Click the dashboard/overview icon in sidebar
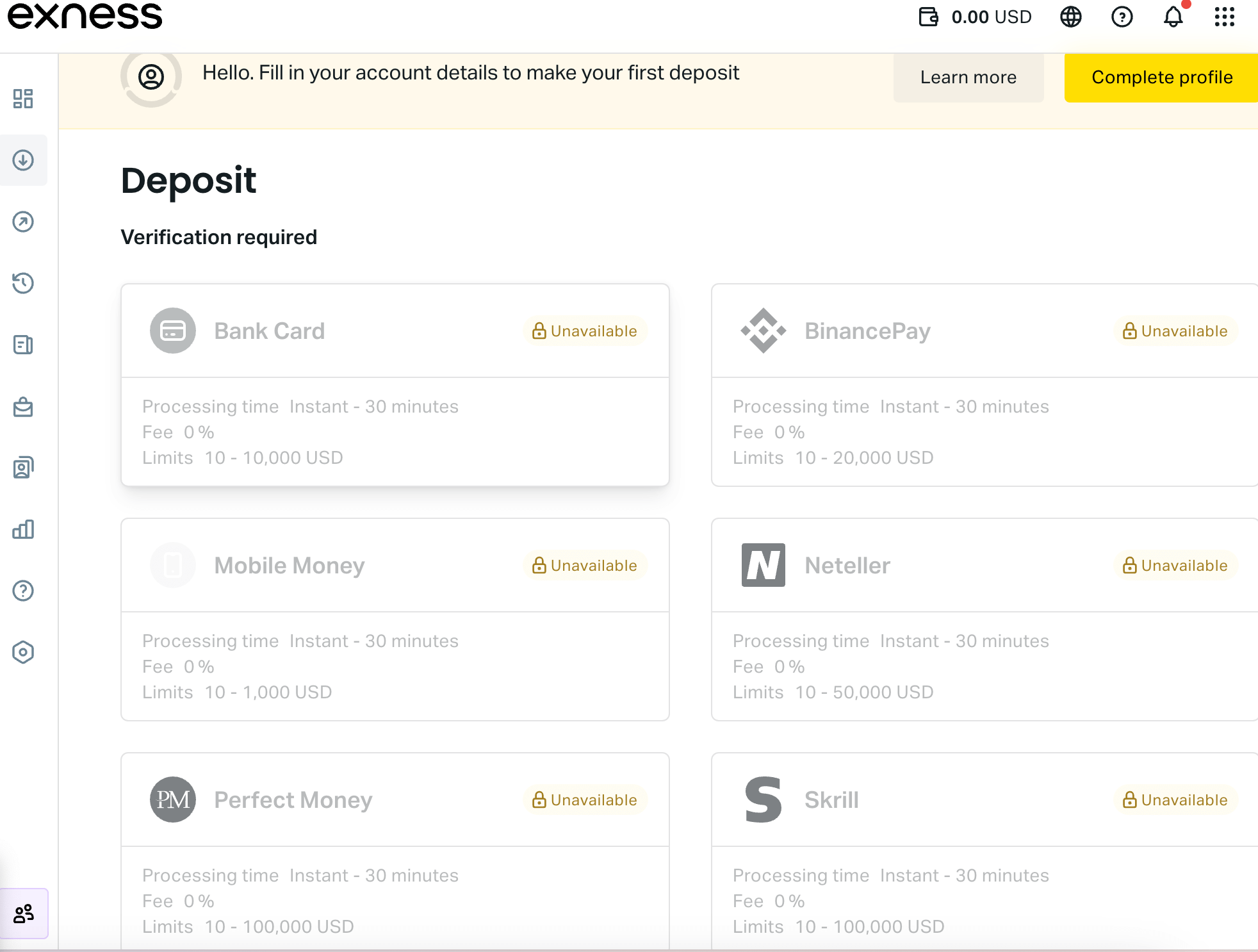This screenshot has width=1258, height=952. pos(24,98)
